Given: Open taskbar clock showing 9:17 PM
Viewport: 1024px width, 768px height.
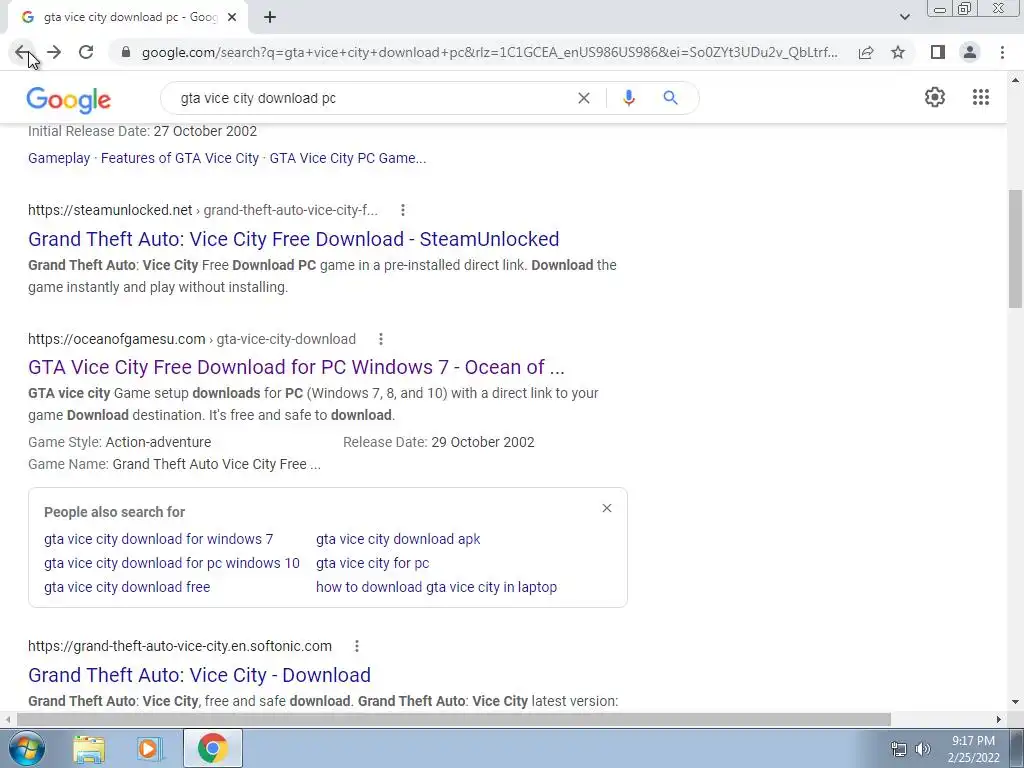Looking at the screenshot, I should point(973,749).
